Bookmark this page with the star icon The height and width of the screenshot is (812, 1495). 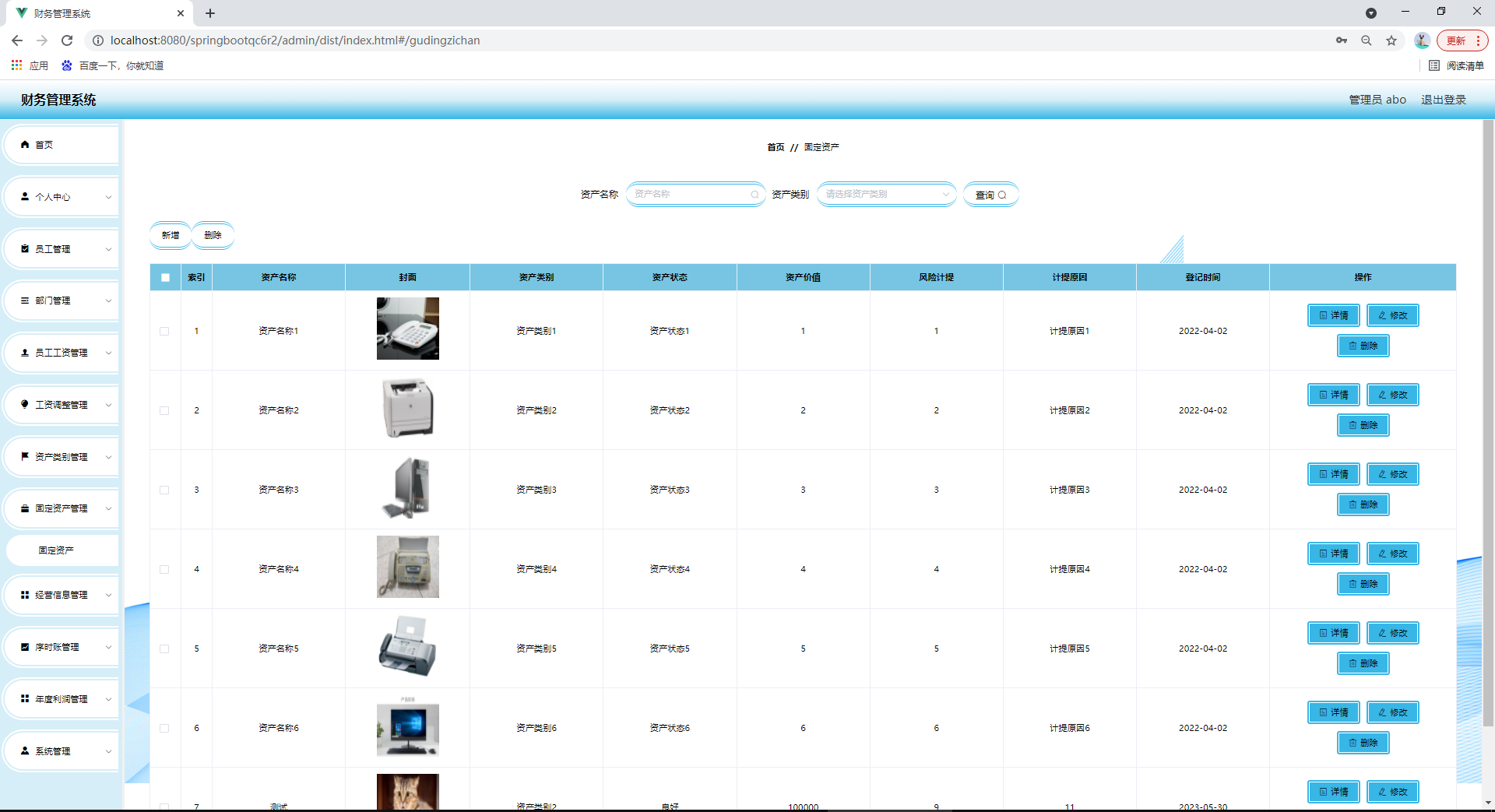1391,40
